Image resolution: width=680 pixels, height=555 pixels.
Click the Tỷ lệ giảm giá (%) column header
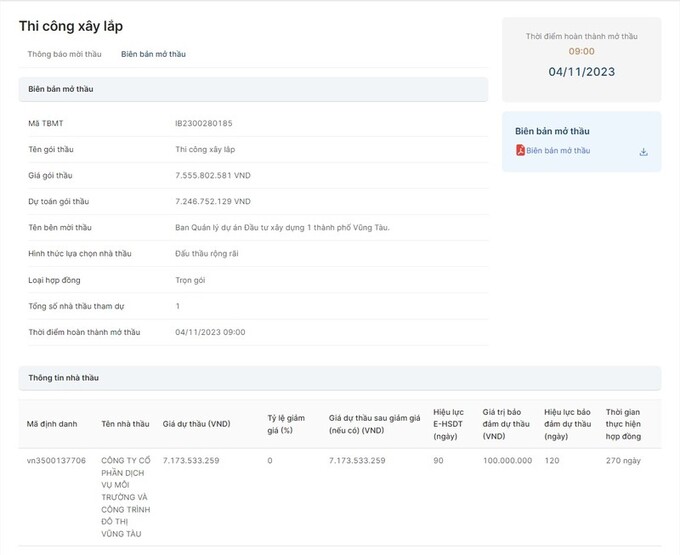pyautogui.click(x=286, y=424)
